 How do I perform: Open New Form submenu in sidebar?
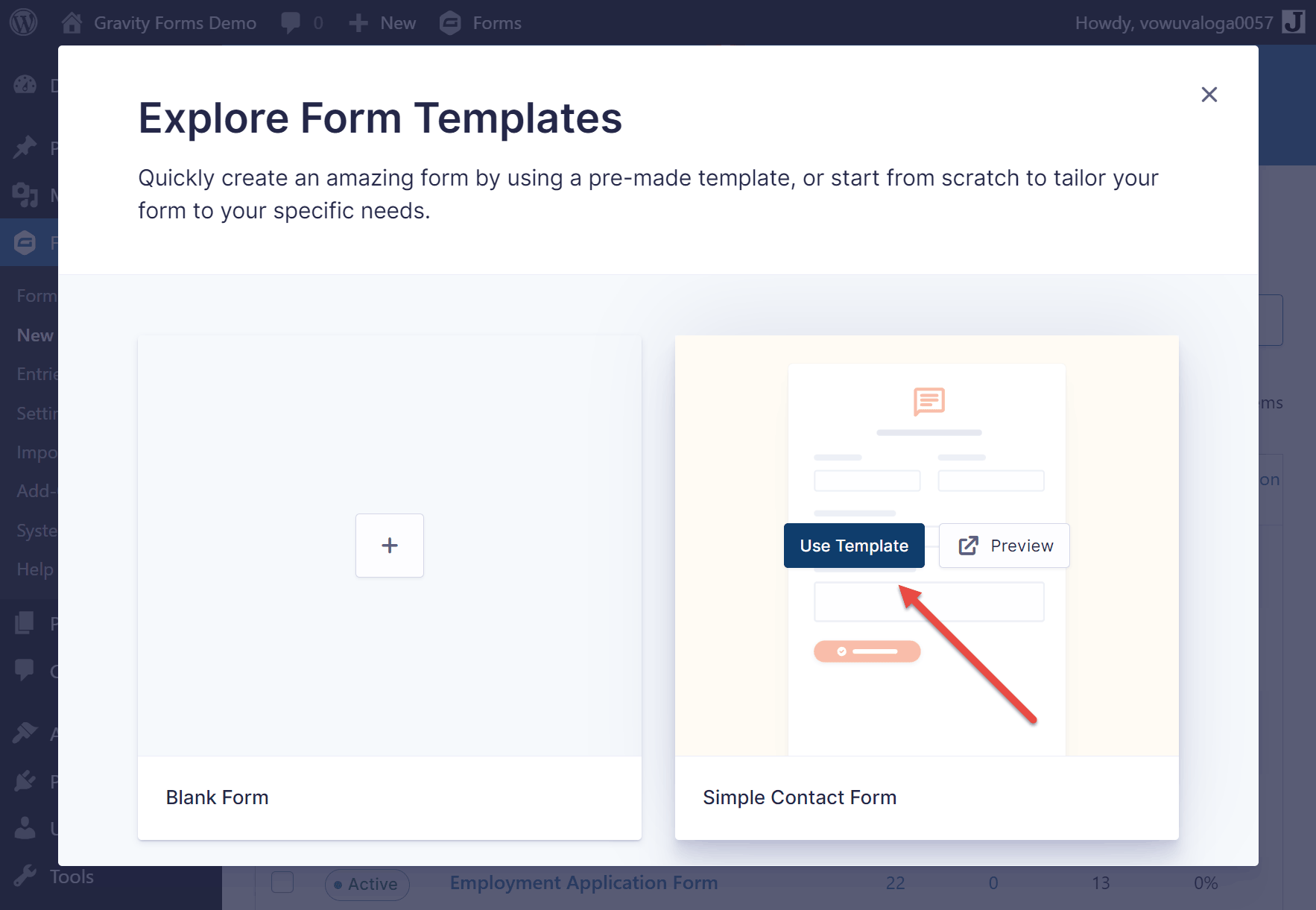pyautogui.click(x=35, y=335)
